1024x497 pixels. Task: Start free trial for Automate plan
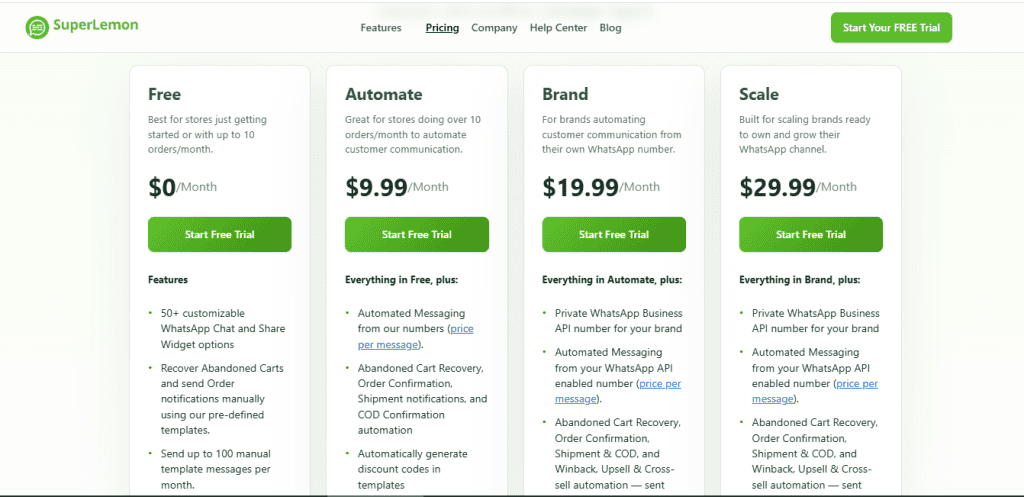[417, 235]
